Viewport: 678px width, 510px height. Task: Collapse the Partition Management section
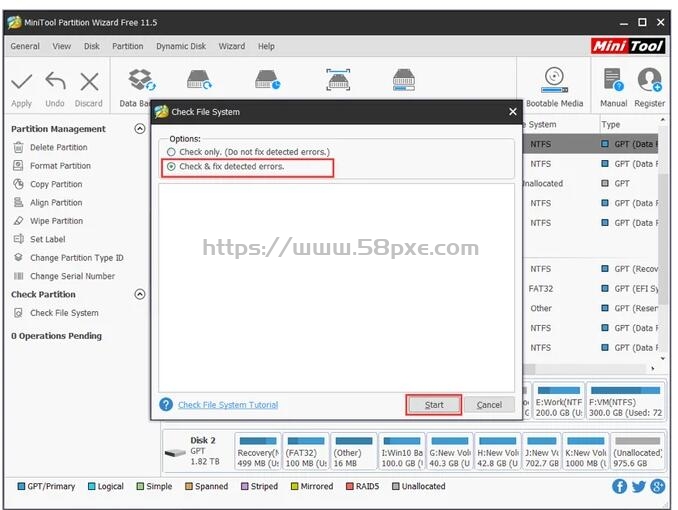(140, 128)
